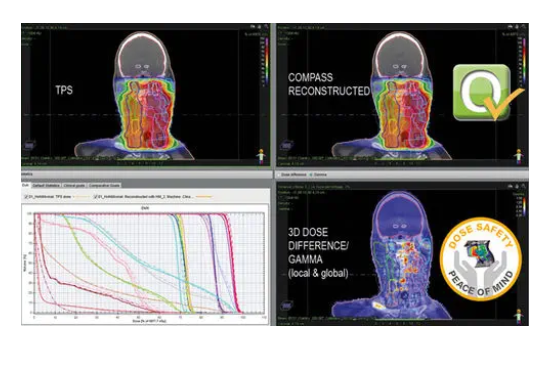
Task: Toggle the TPS dose curve checkbox
Action: pyautogui.click(x=26, y=197)
